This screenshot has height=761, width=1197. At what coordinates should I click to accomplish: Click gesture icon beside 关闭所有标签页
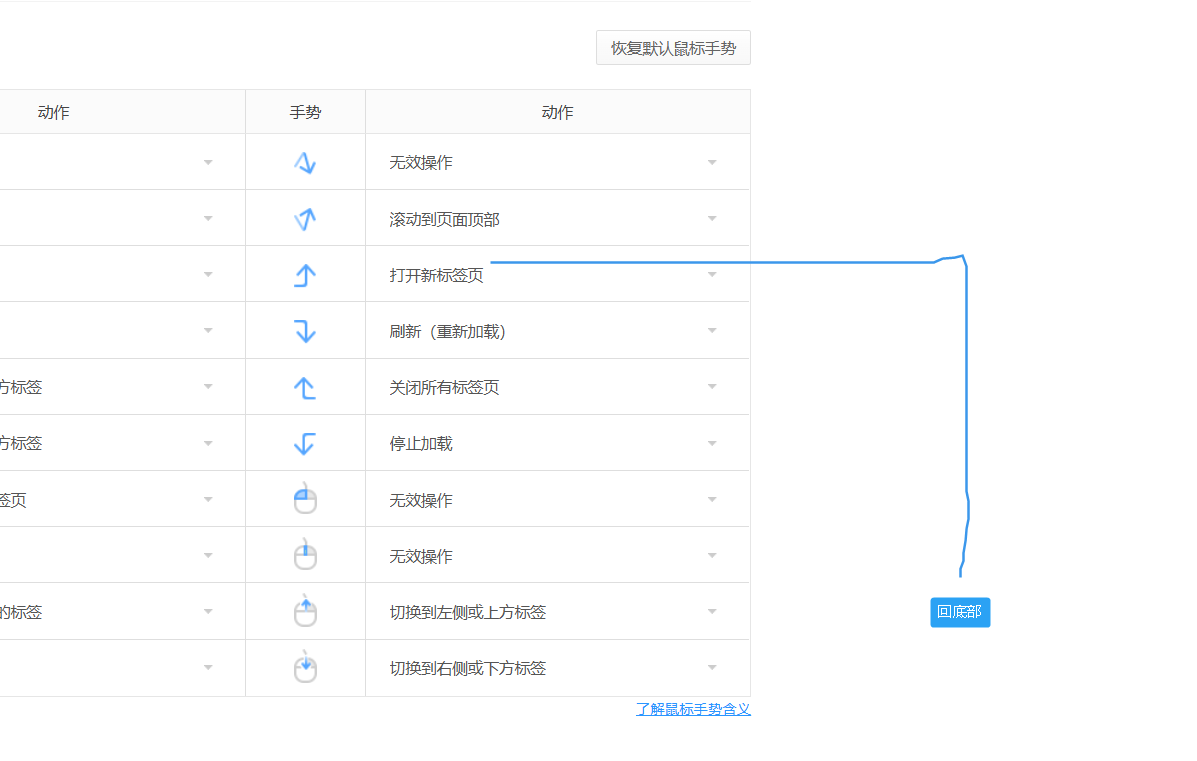point(305,388)
